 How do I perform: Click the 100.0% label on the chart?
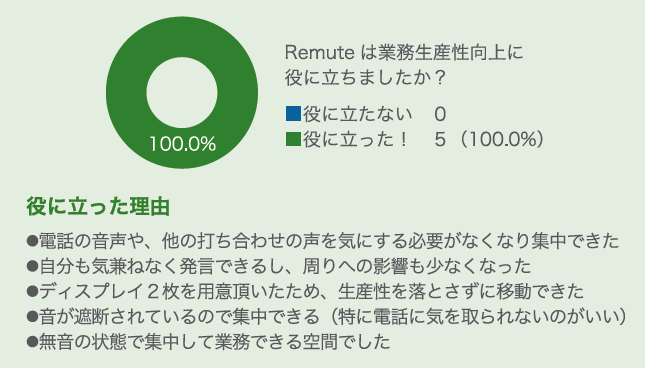coord(182,144)
